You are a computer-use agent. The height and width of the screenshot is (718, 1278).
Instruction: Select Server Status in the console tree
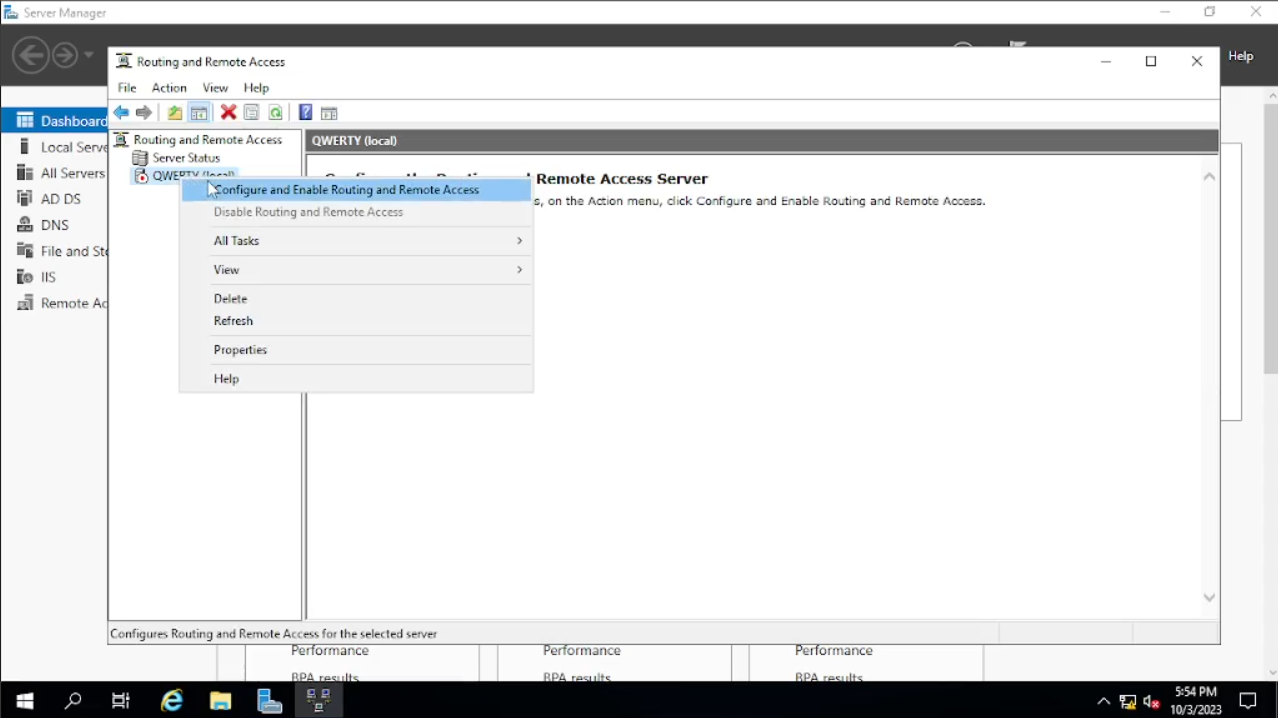click(186, 158)
